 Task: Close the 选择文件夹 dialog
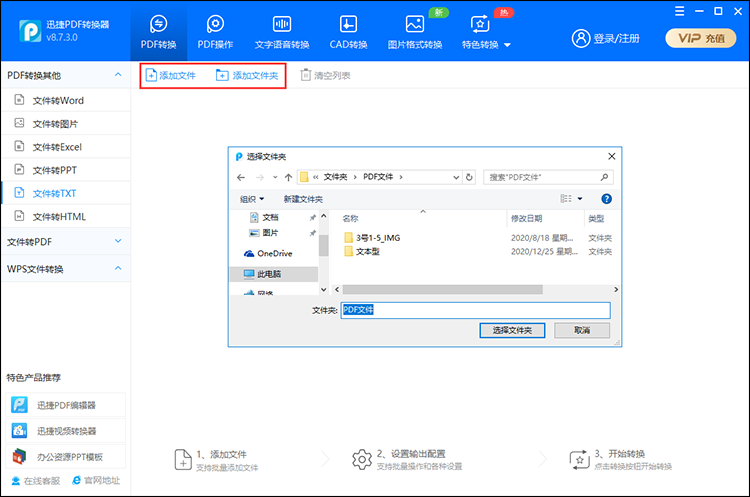pos(611,156)
